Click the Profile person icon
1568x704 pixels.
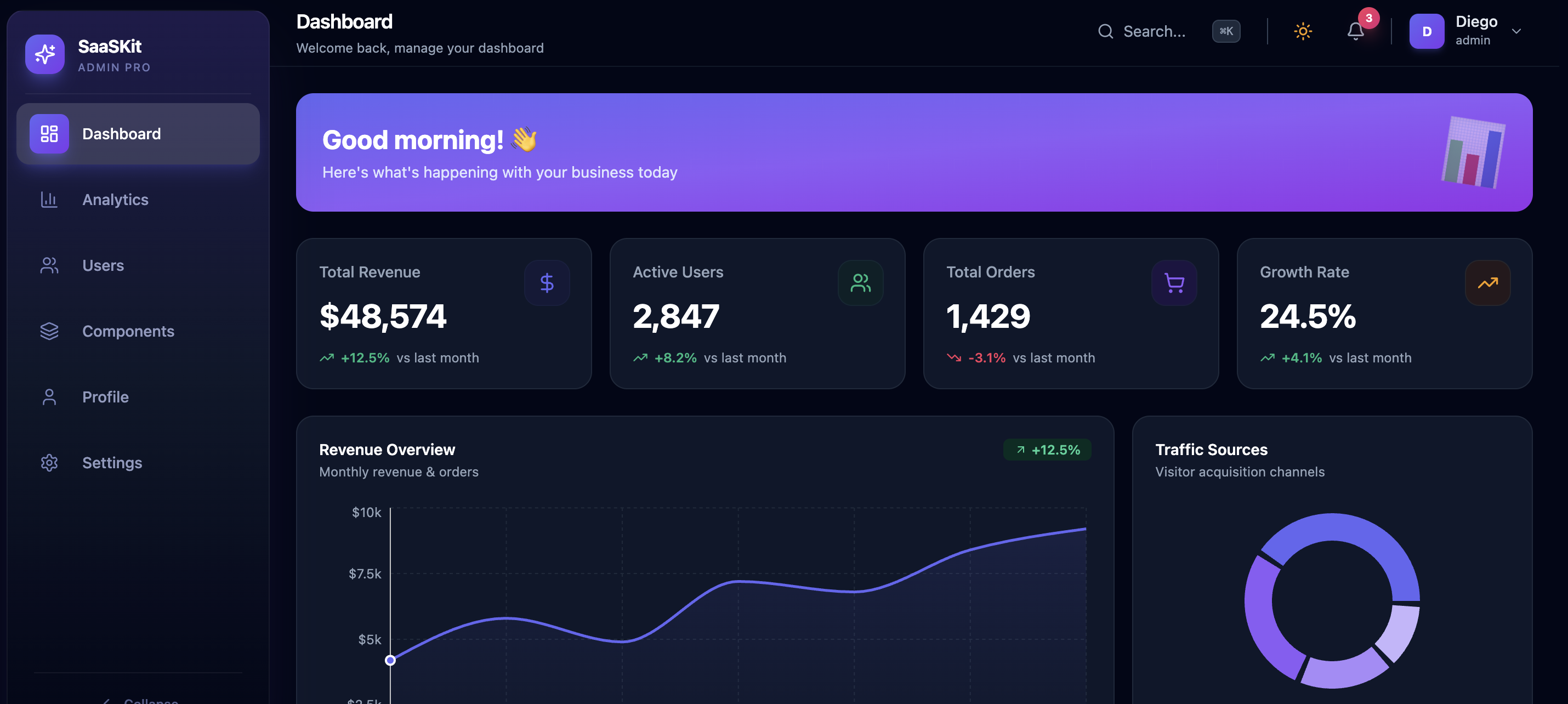click(x=49, y=397)
